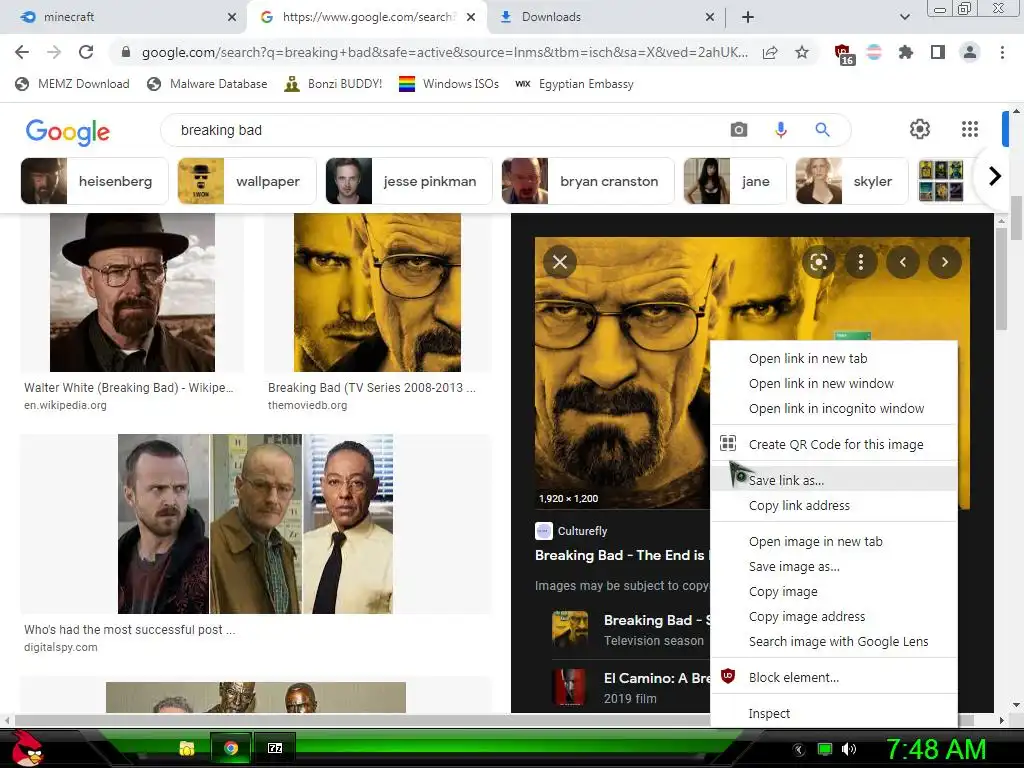1024x768 pixels.
Task: Open the file explorer taskbar icon
Action: (x=187, y=748)
